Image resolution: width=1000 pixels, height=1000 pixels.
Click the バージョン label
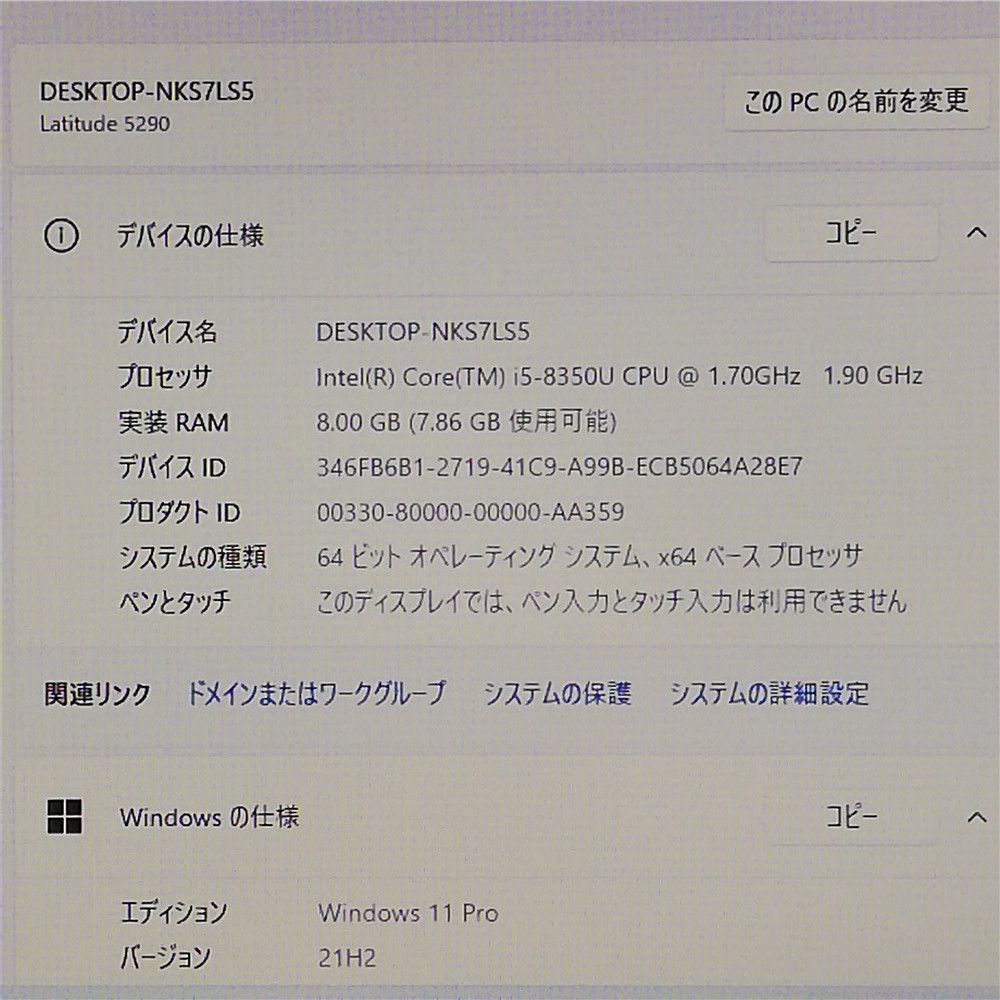pos(165,958)
